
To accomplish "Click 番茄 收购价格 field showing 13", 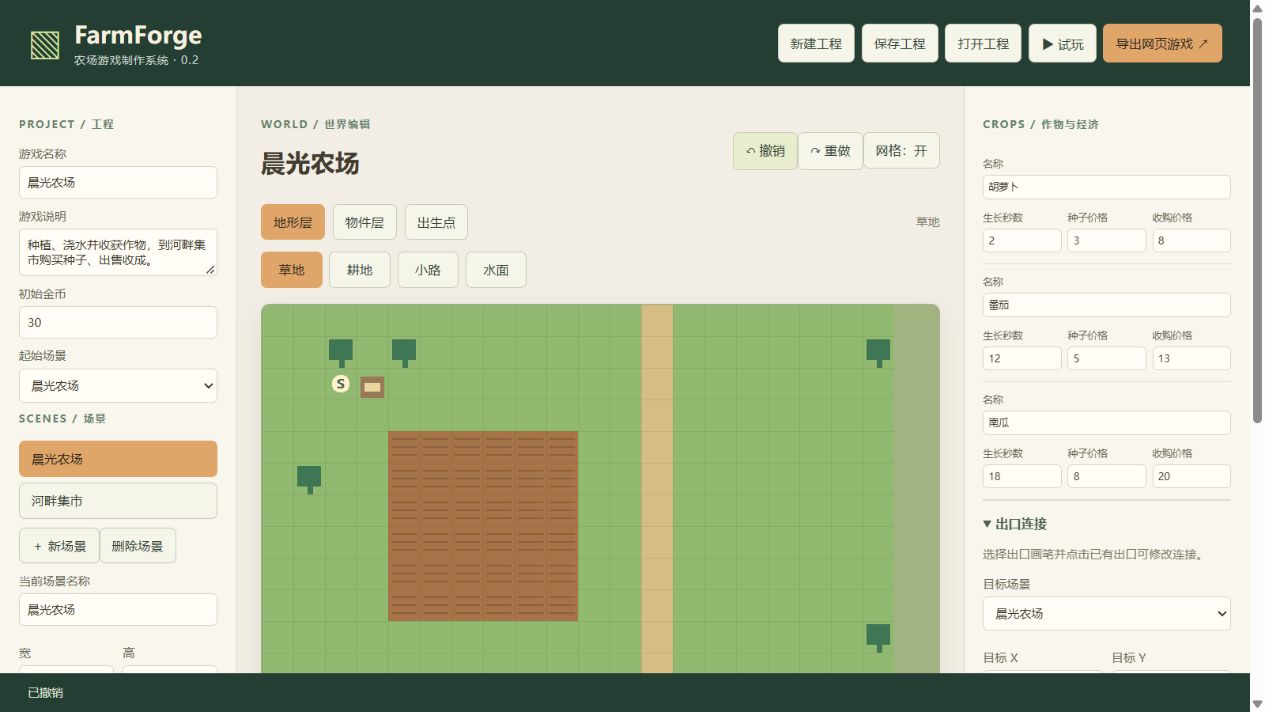I will click(x=1191, y=358).
